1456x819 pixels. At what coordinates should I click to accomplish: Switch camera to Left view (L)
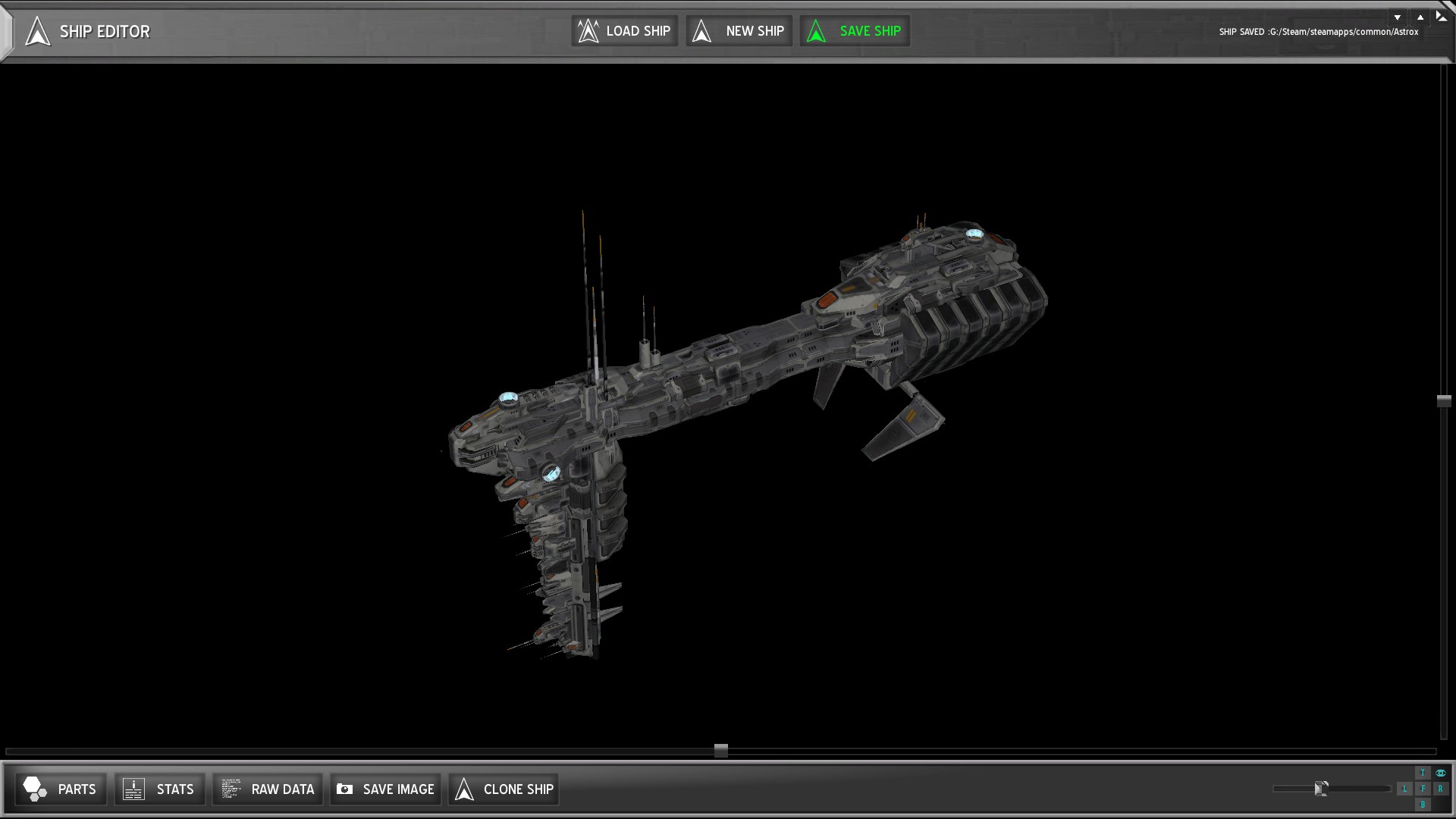(x=1404, y=789)
